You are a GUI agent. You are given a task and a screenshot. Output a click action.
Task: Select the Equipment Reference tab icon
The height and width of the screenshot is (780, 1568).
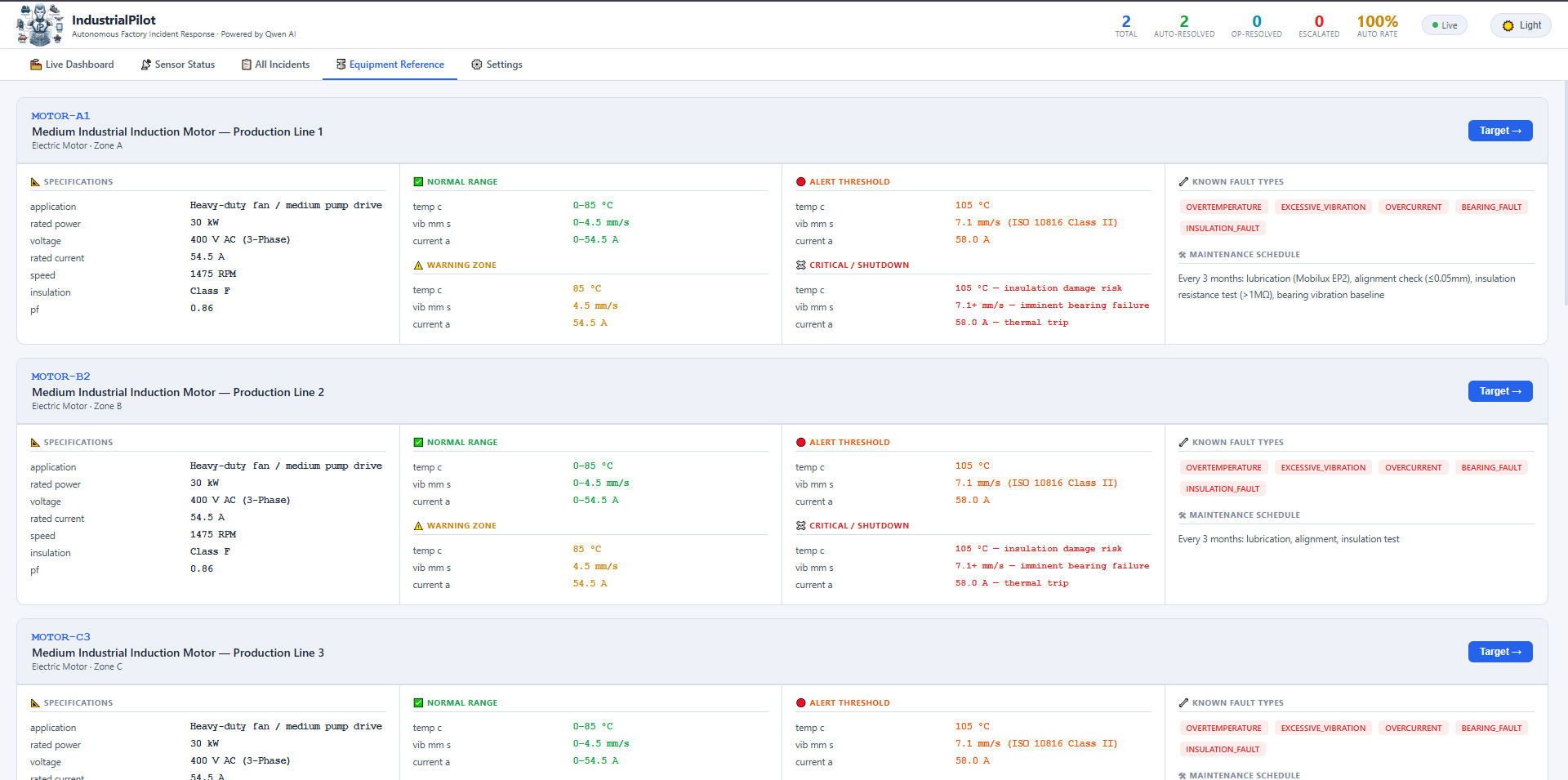pos(341,65)
